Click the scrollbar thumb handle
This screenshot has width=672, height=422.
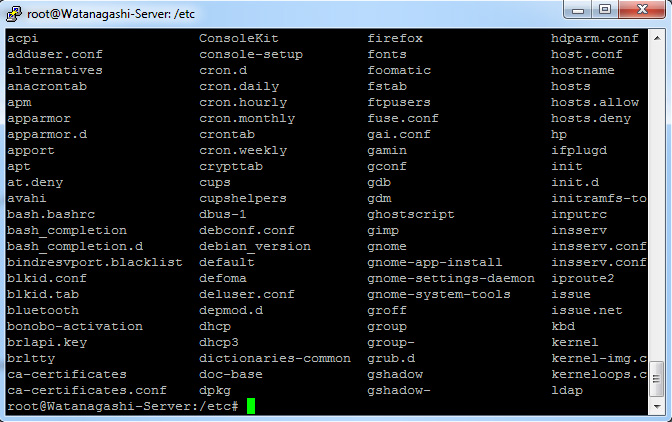click(657, 378)
